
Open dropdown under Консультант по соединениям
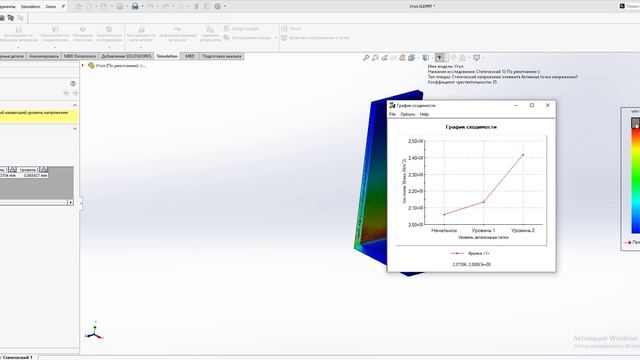tap(55, 47)
